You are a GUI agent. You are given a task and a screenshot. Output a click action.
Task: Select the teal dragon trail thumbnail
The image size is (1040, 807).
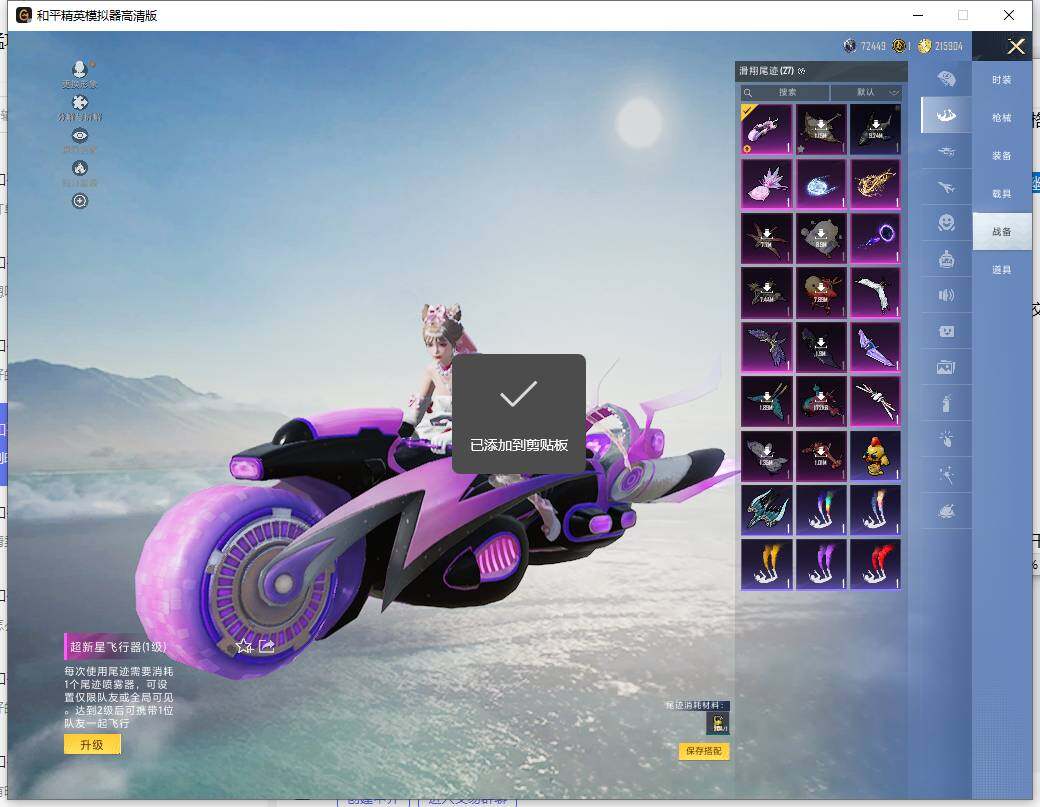point(767,510)
